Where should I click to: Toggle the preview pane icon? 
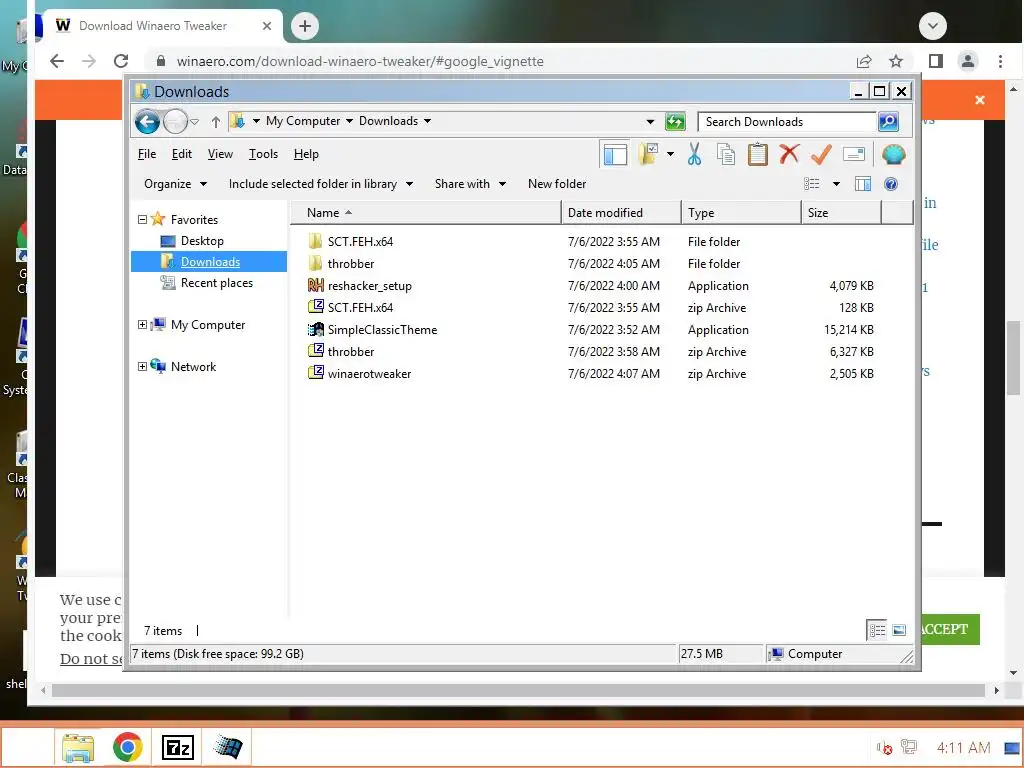pyautogui.click(x=863, y=184)
